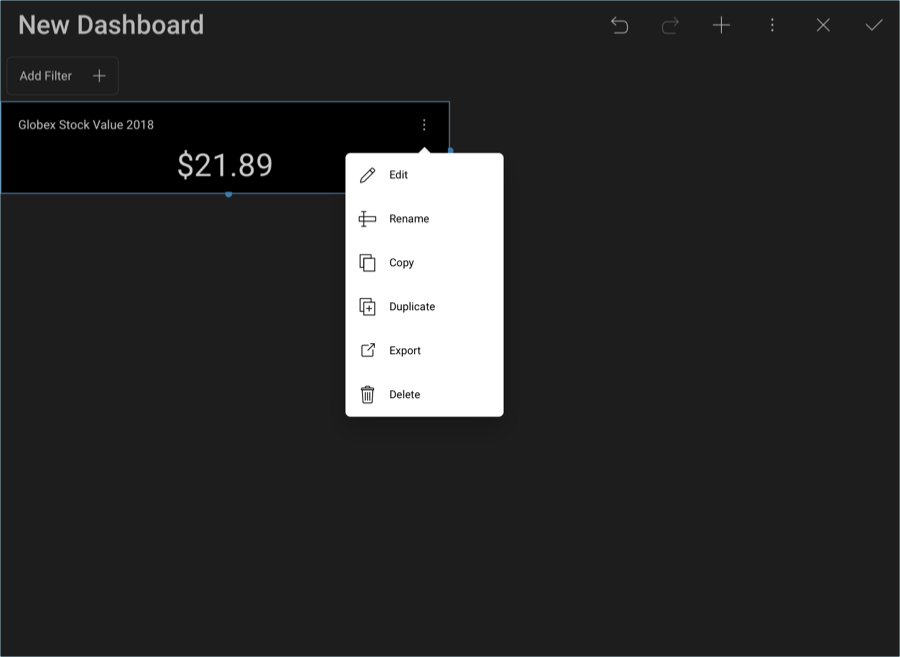The width and height of the screenshot is (900, 657).
Task: Click the widget's bottom edge resize handle
Action: 229,194
